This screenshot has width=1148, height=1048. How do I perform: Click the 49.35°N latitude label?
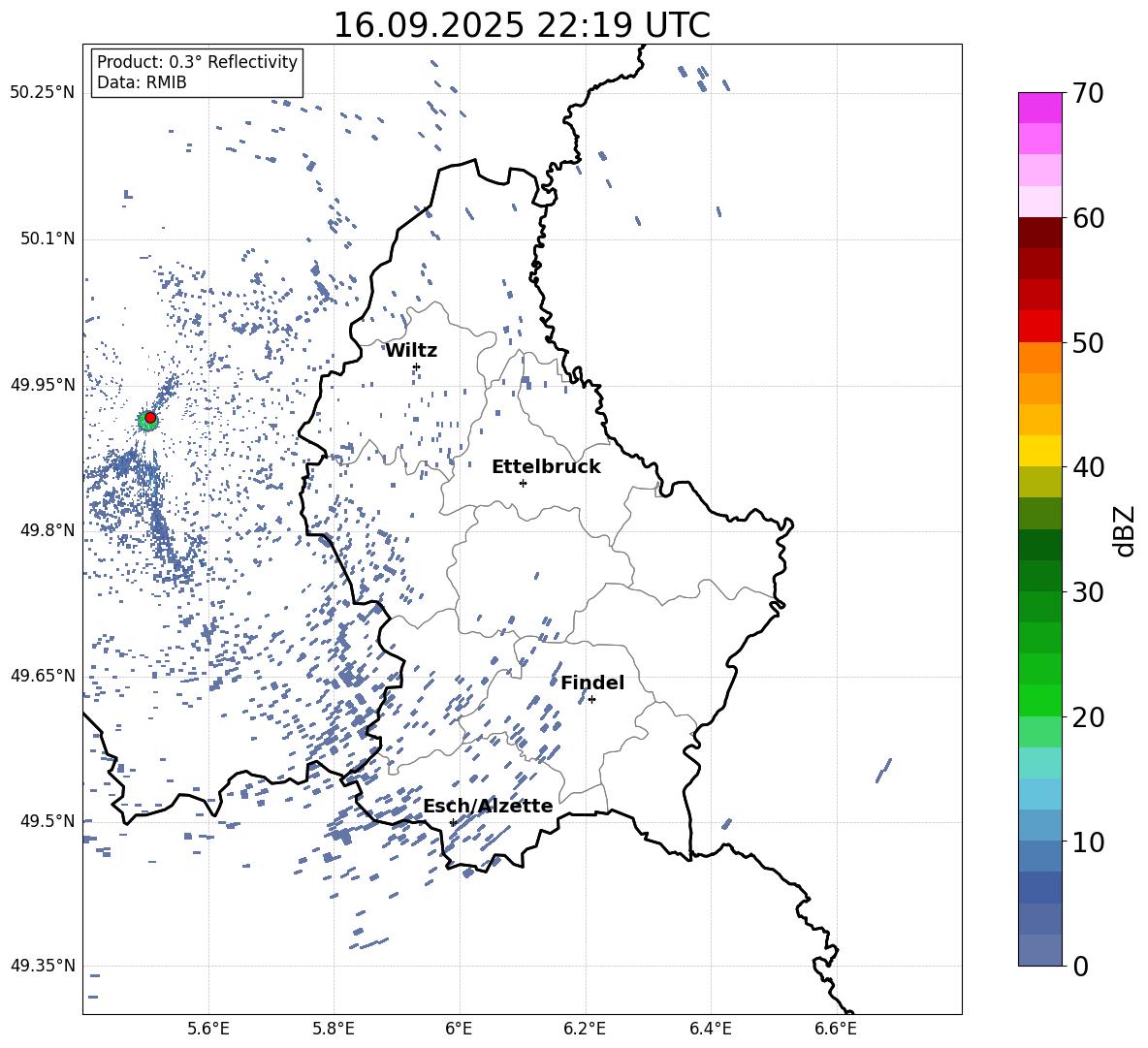43,966
